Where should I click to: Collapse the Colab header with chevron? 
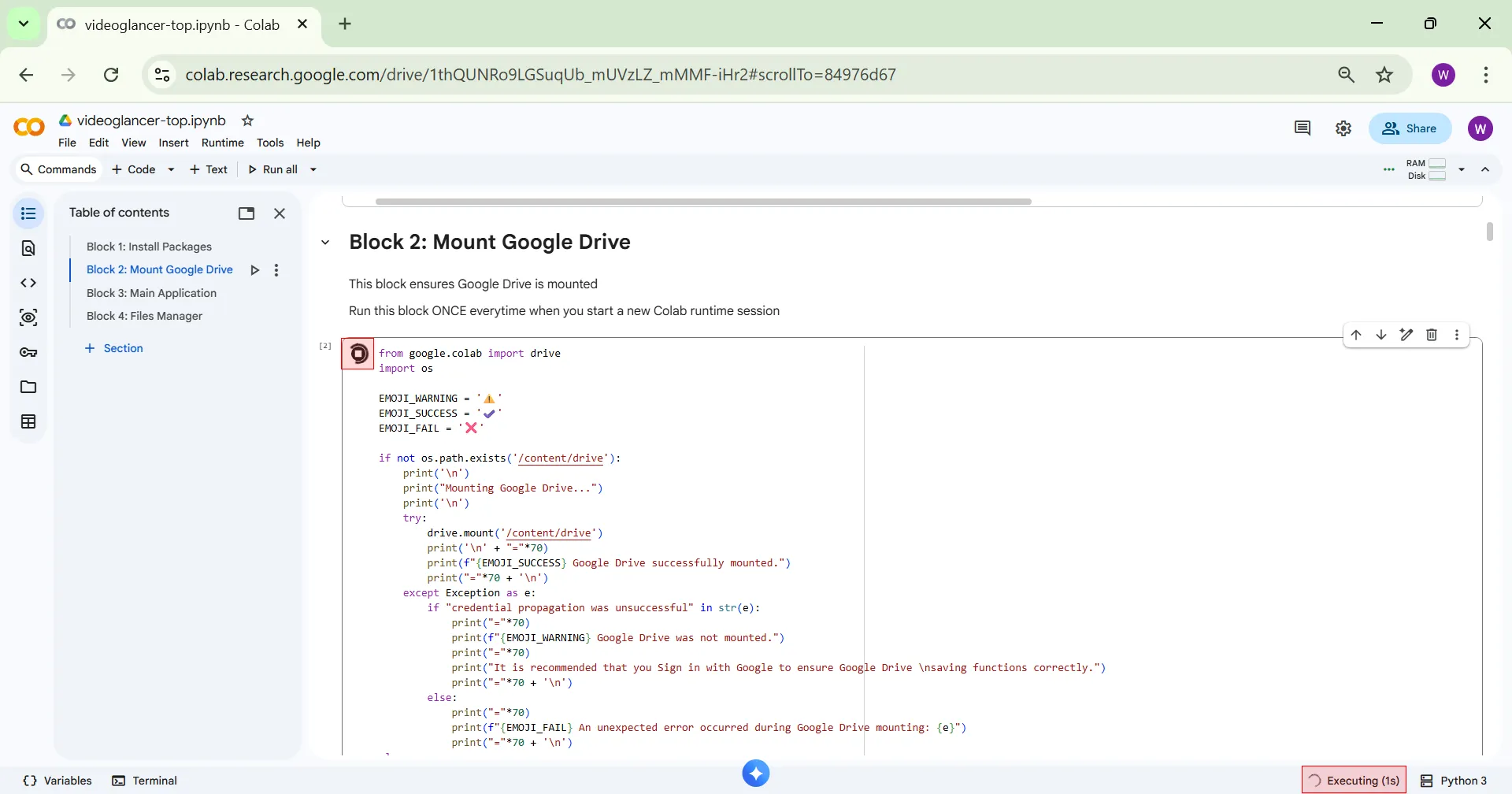pyautogui.click(x=1485, y=169)
